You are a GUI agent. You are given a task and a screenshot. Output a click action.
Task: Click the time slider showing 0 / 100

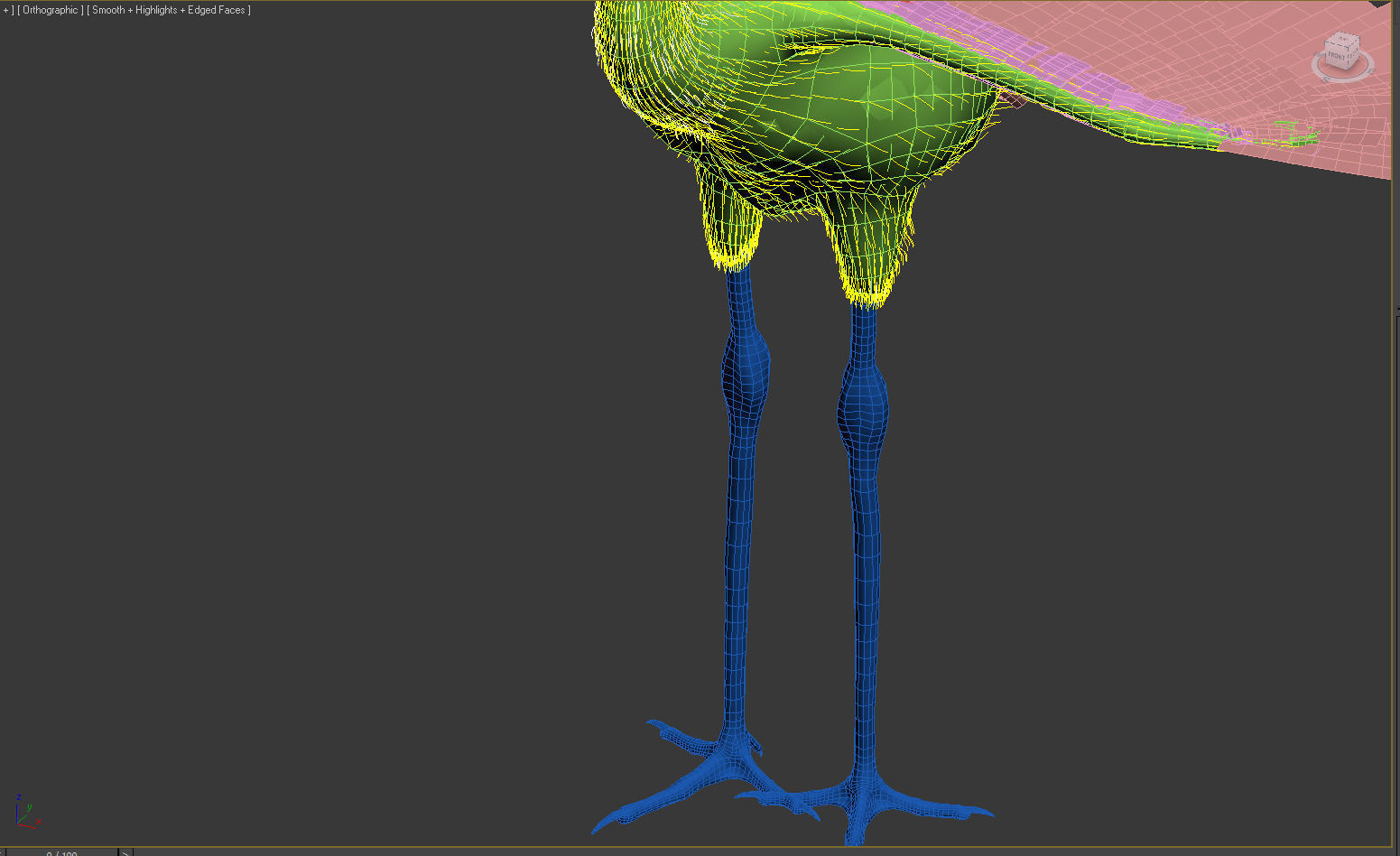coord(61,851)
